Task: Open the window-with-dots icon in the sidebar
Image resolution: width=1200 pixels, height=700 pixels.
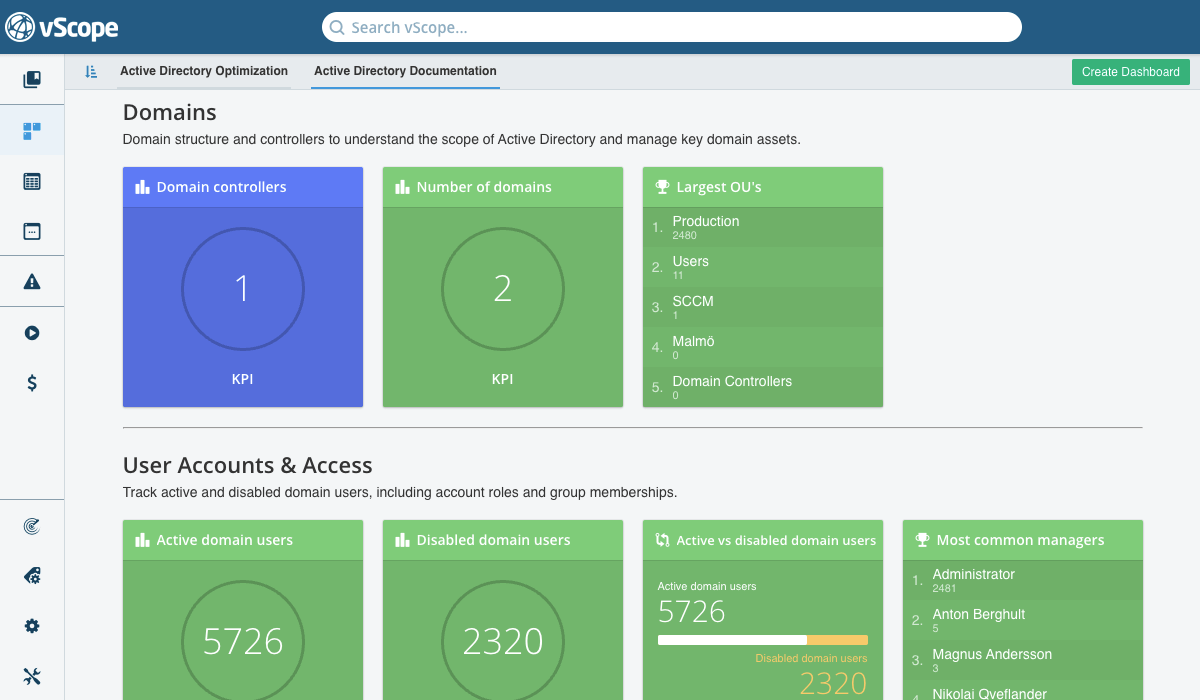Action: click(32, 231)
